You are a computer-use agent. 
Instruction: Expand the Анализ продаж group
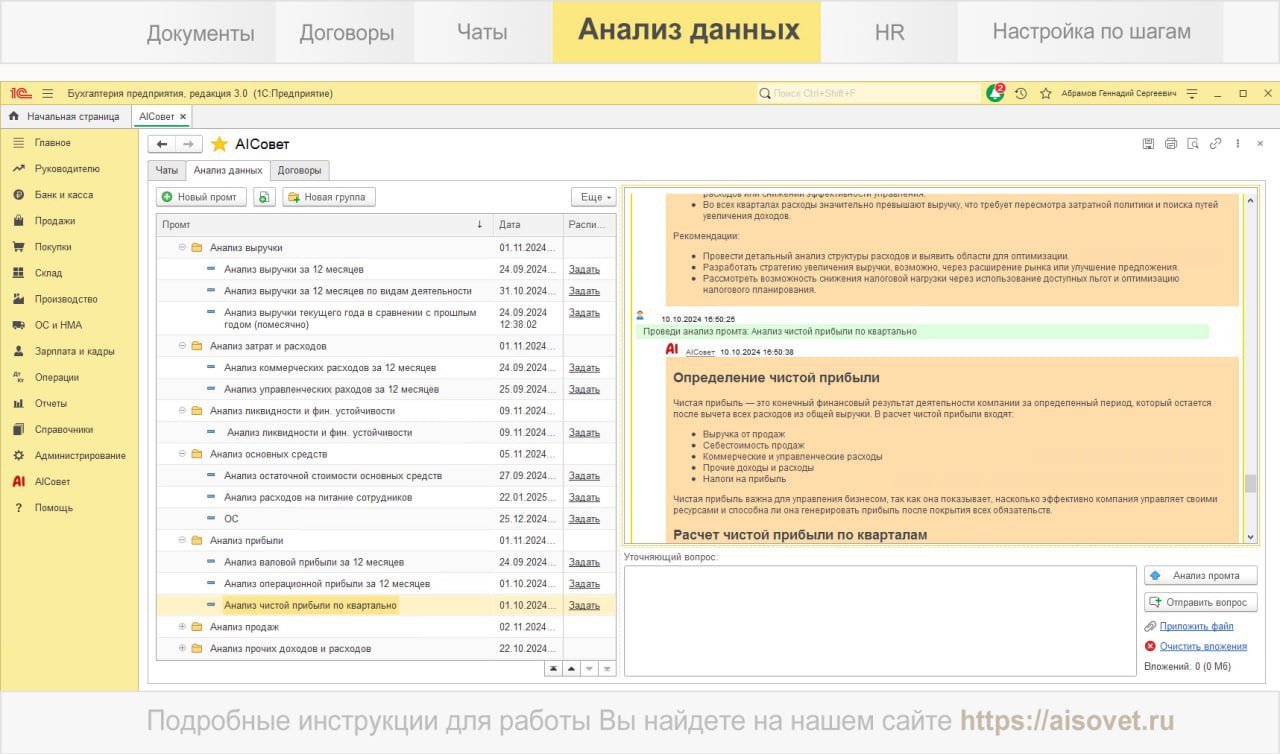(x=182, y=627)
